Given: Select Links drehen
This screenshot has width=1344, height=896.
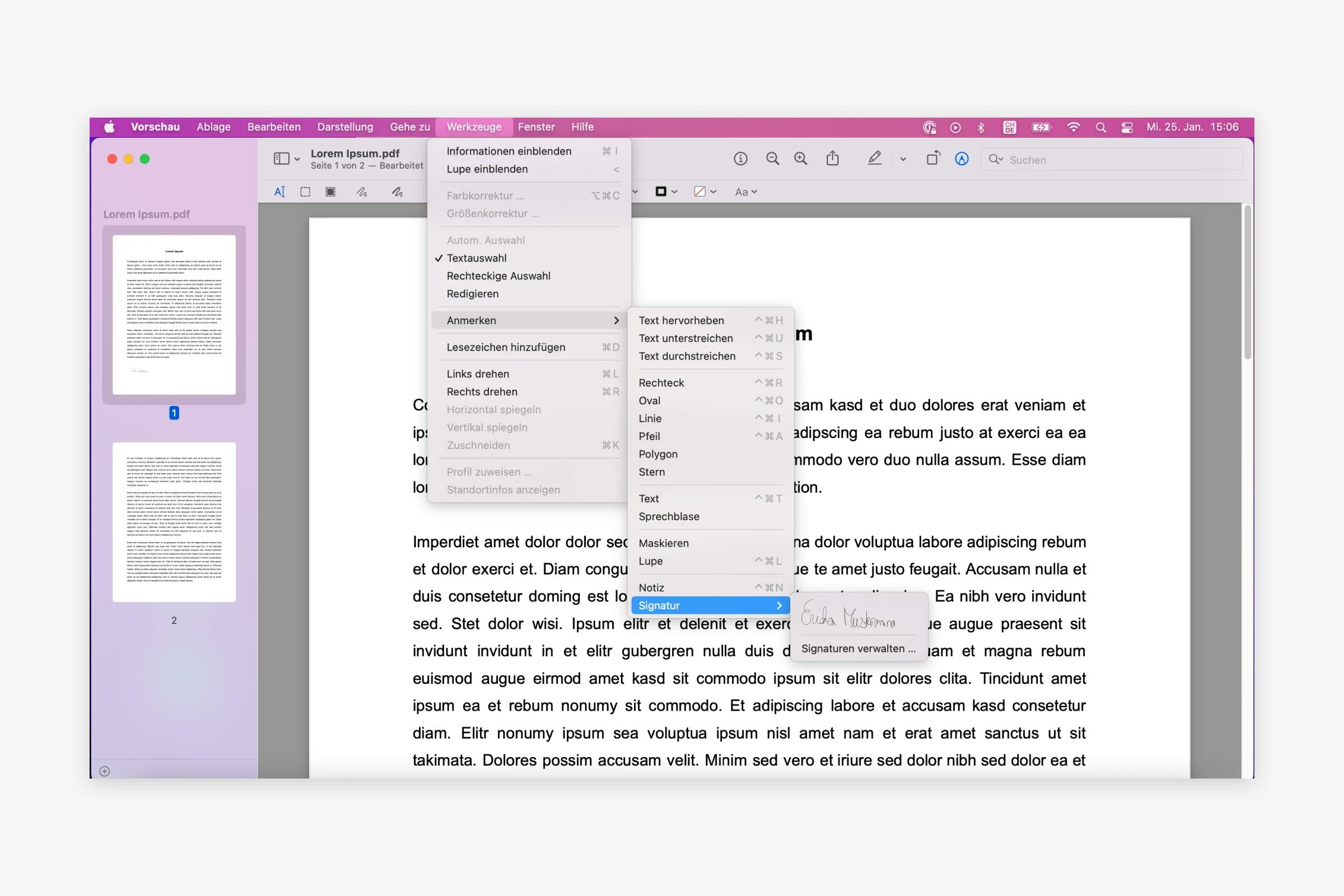Looking at the screenshot, I should pyautogui.click(x=529, y=374).
